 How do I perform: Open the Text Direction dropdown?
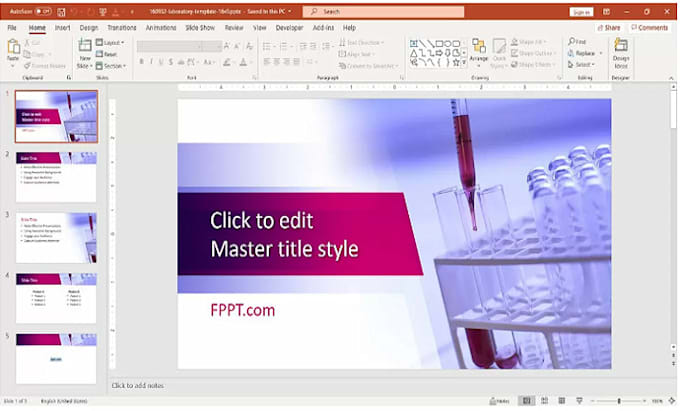(x=361, y=42)
